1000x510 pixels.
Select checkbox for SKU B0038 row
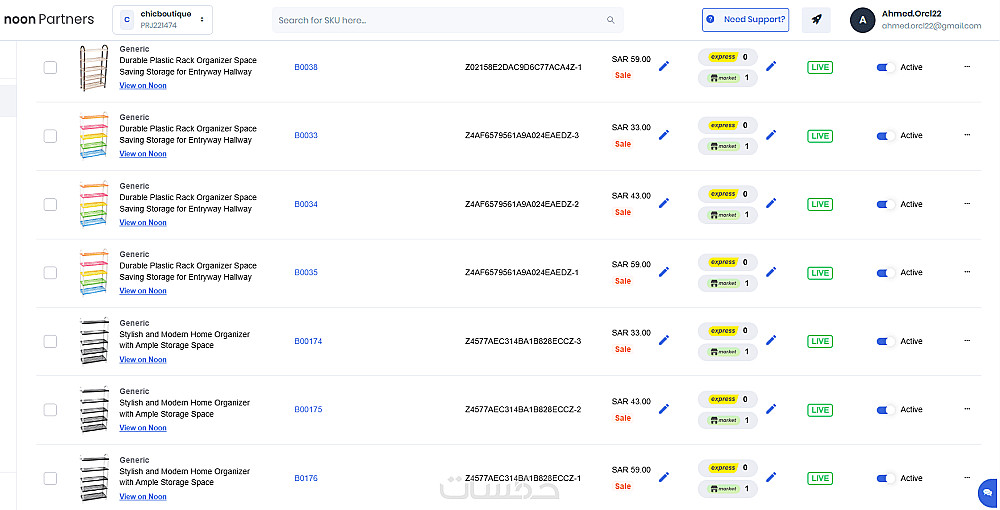click(50, 67)
